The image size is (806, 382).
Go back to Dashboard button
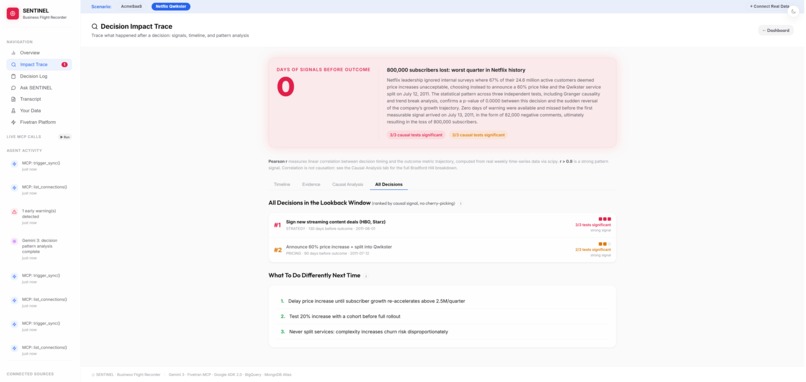coord(776,30)
